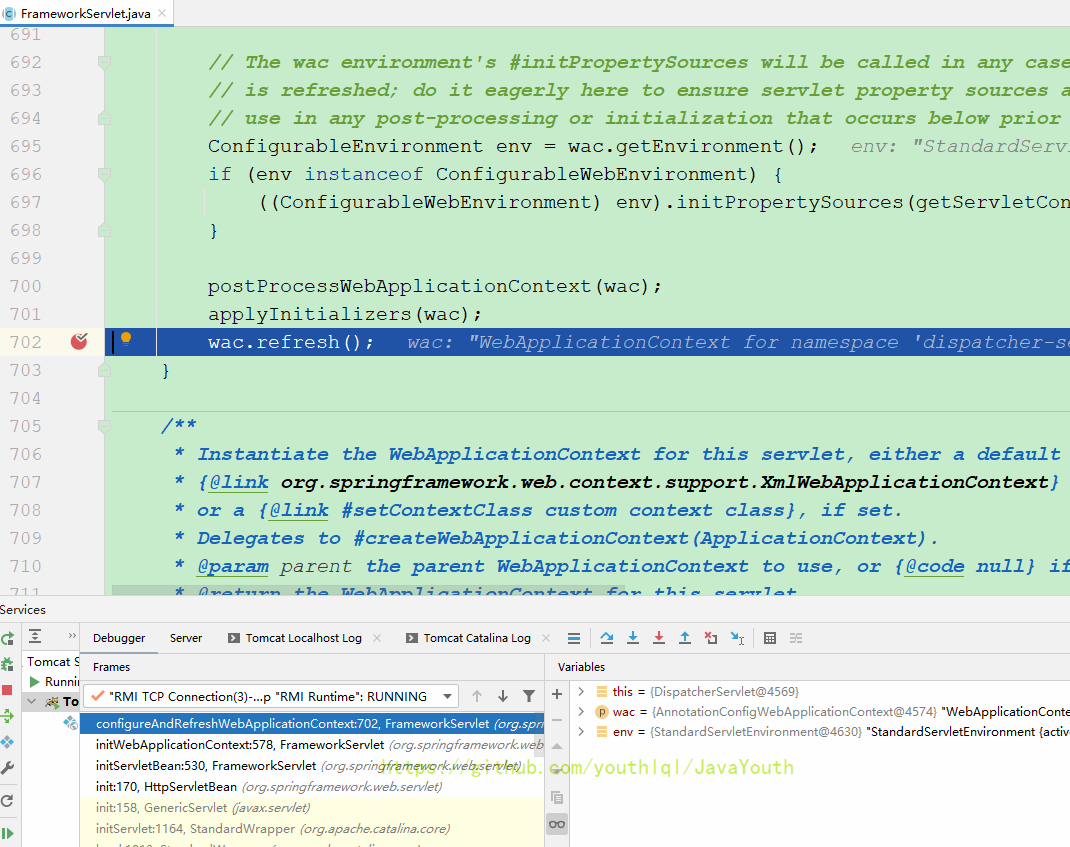Open the RMI TCP Connection thread dropdown
Viewport: 1070px width, 847px height.
449,696
